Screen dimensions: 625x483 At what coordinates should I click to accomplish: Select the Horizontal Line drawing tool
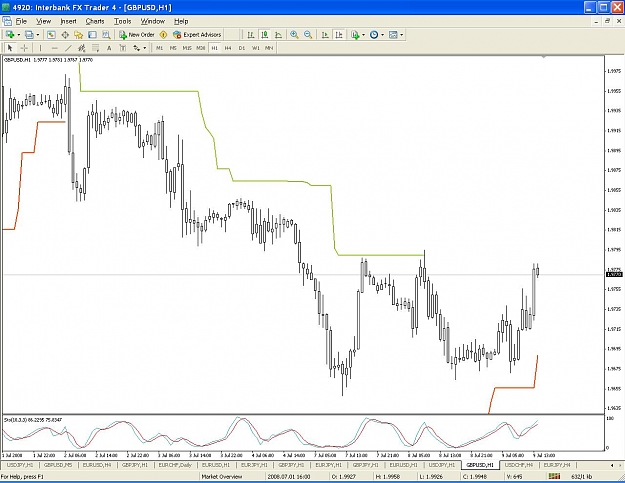tap(54, 48)
